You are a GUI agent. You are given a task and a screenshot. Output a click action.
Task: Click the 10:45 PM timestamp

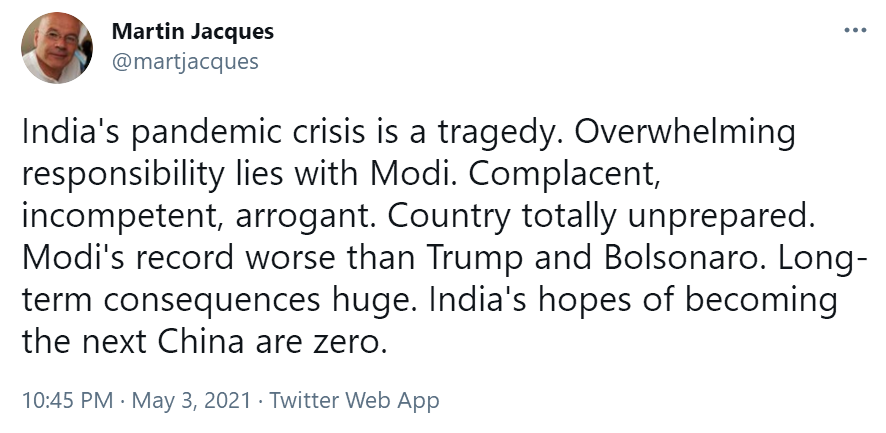65,401
